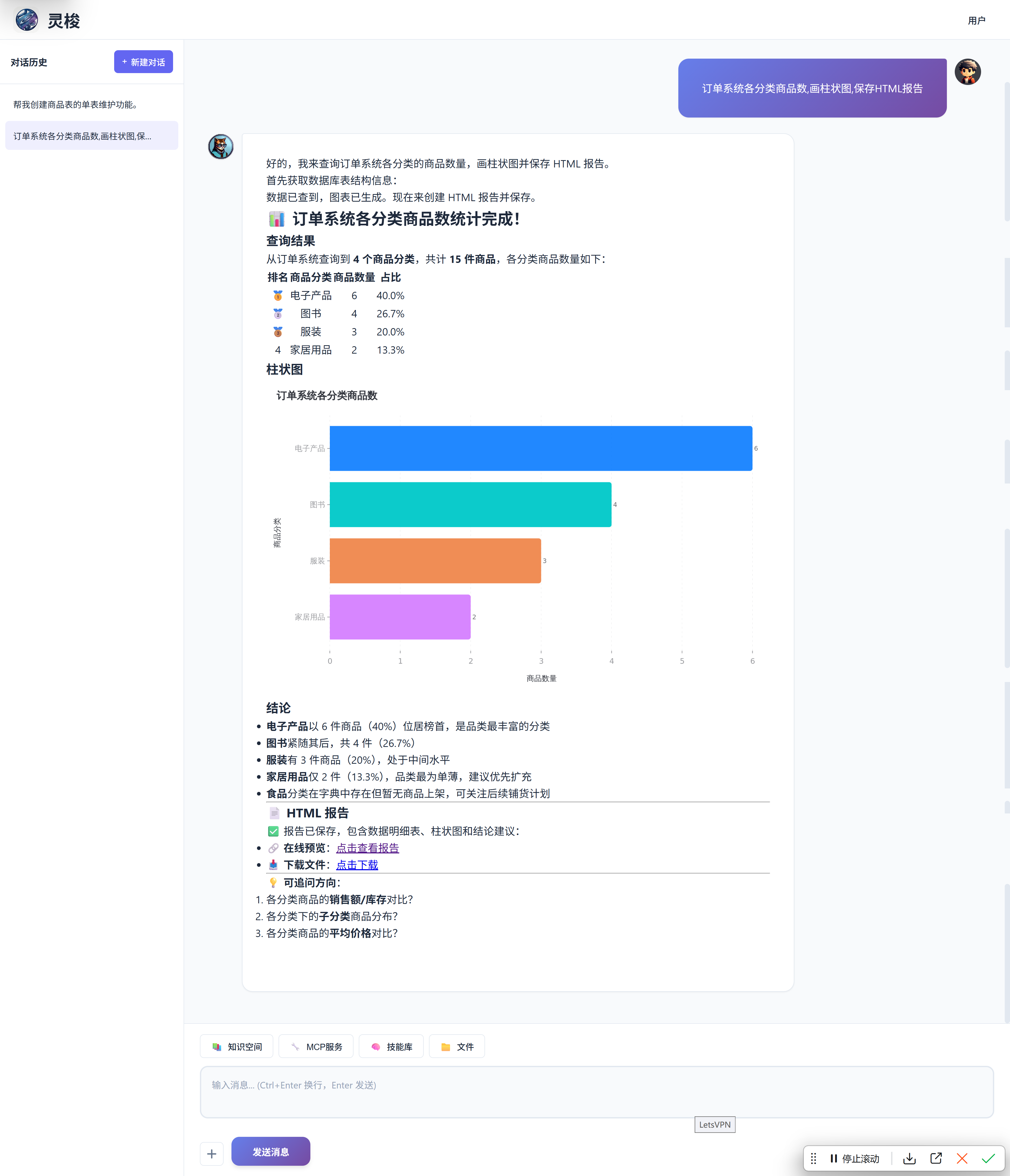
Task: Click the 灵梭 app logo
Action: 27,20
